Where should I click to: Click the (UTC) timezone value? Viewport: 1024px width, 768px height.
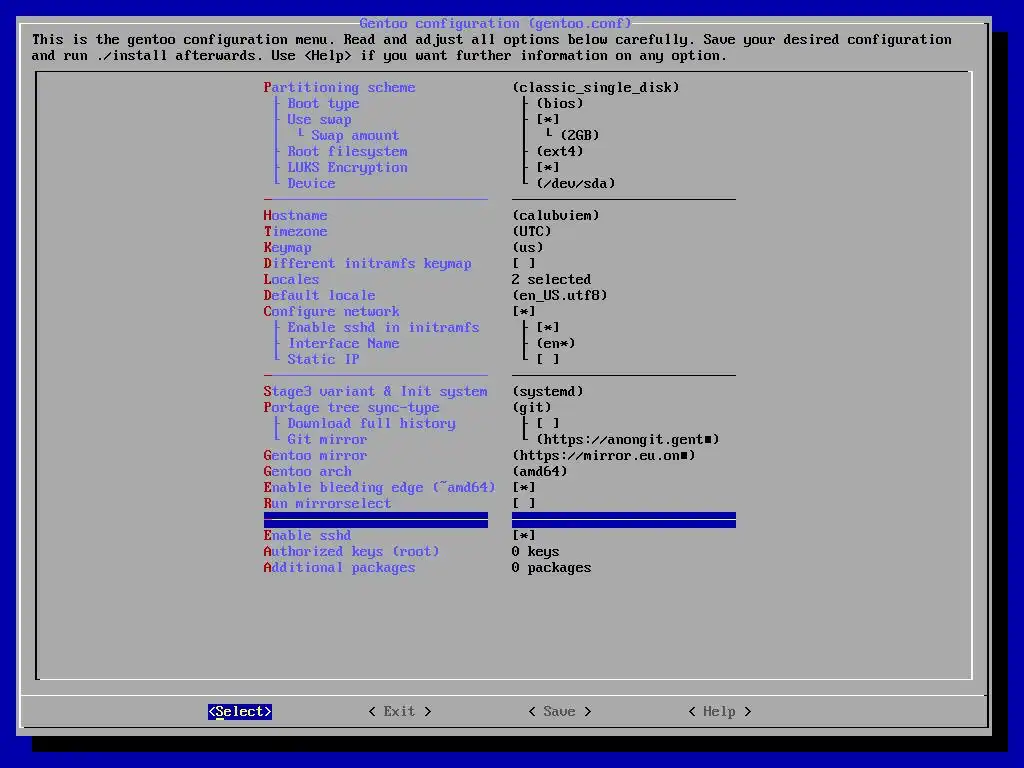(x=532, y=231)
